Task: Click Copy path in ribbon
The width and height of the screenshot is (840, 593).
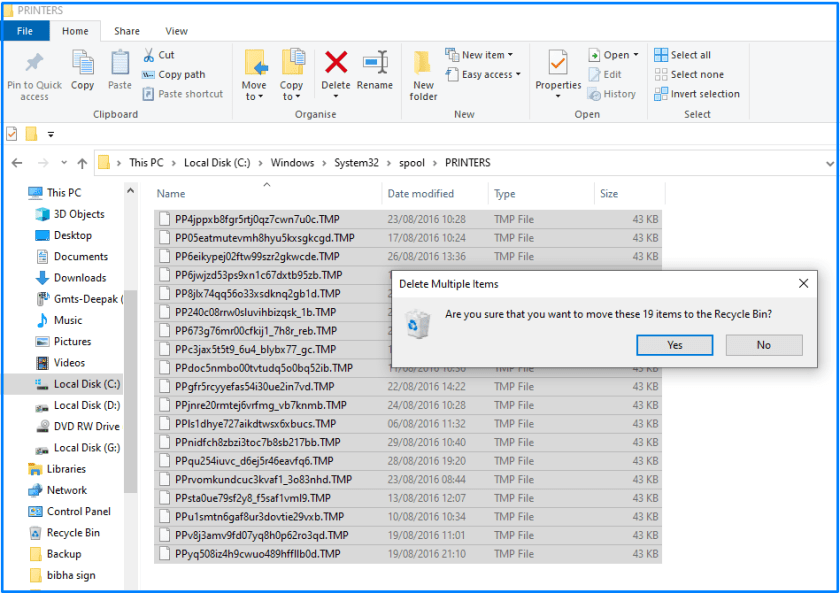Action: (174, 74)
